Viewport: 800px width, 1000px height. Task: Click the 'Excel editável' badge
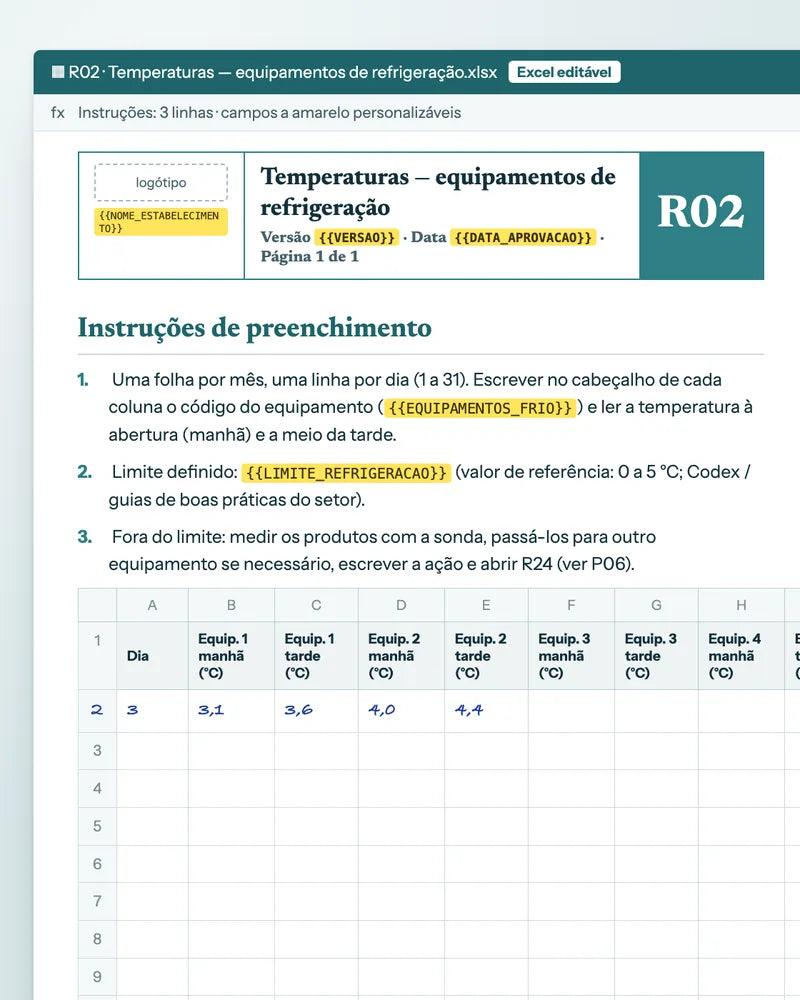point(564,72)
